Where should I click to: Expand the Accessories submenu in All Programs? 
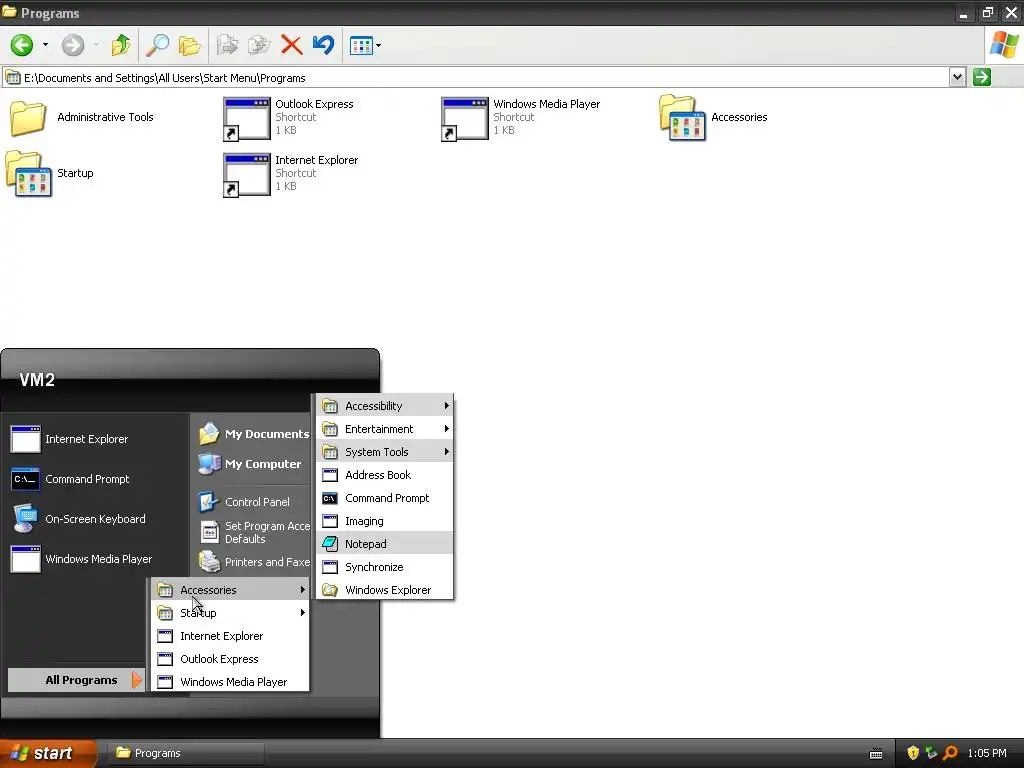click(231, 590)
